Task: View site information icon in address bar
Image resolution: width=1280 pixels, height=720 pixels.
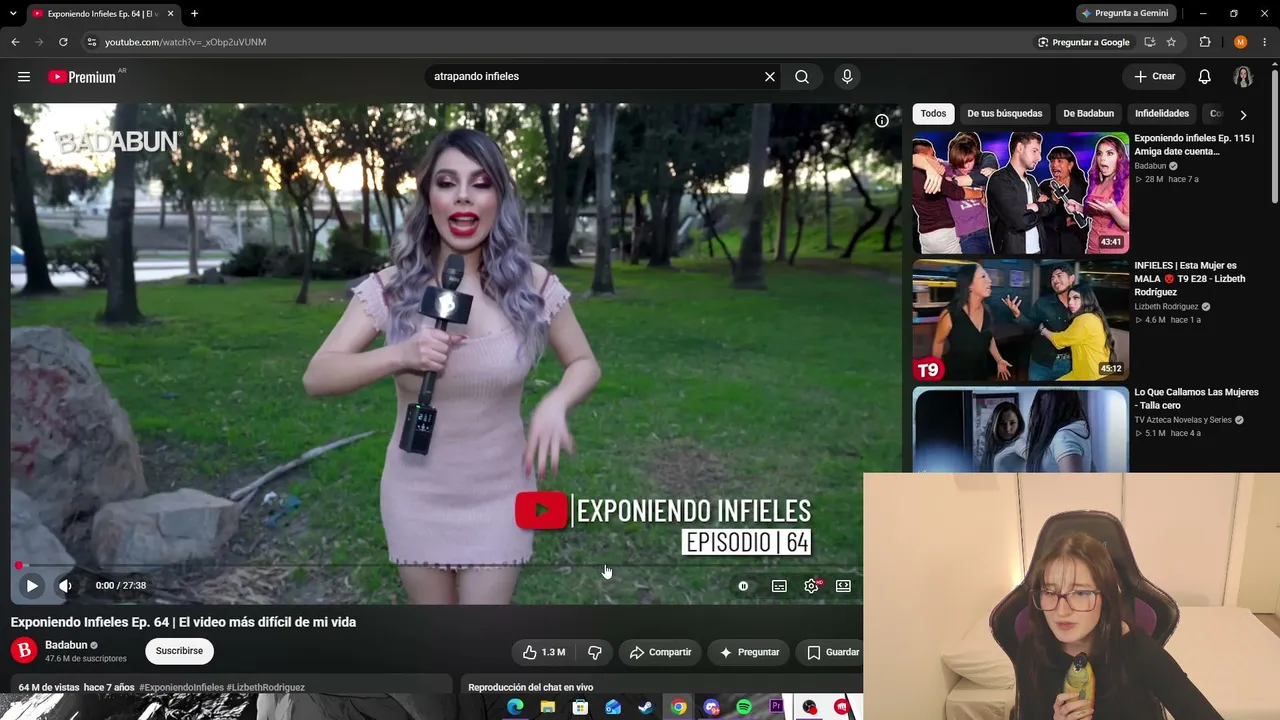Action: [x=91, y=42]
